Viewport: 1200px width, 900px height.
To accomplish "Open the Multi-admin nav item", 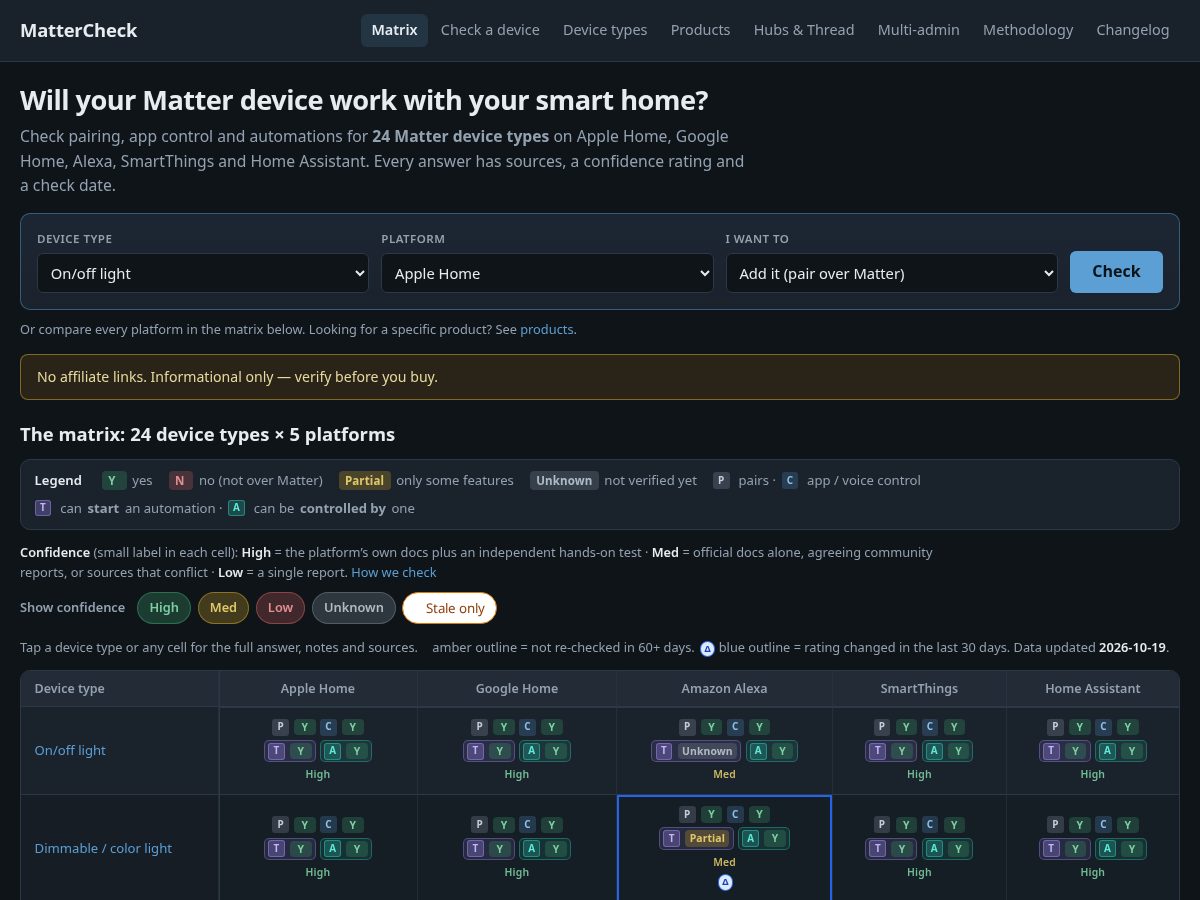I will click(919, 30).
